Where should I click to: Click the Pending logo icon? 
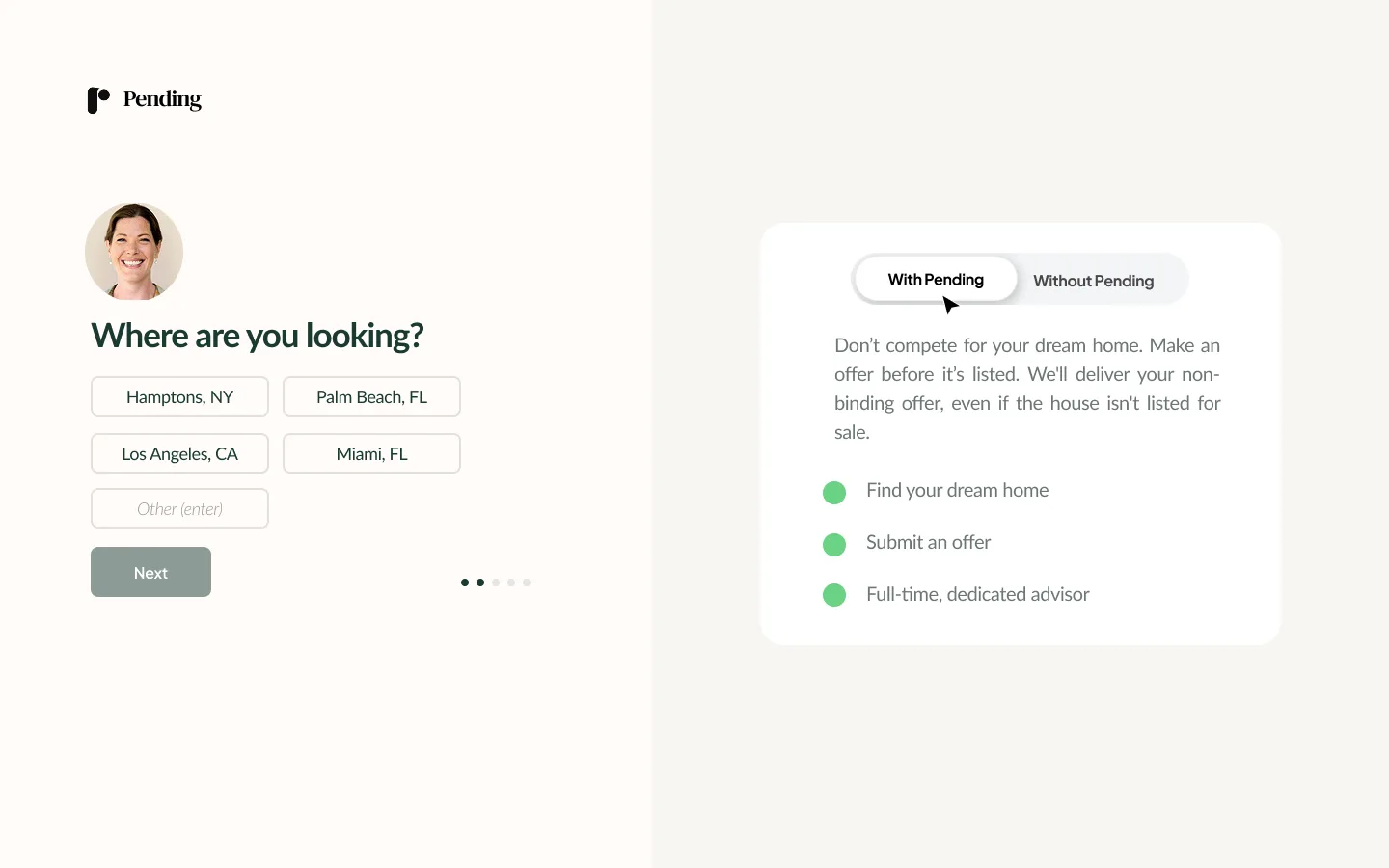pos(98,99)
